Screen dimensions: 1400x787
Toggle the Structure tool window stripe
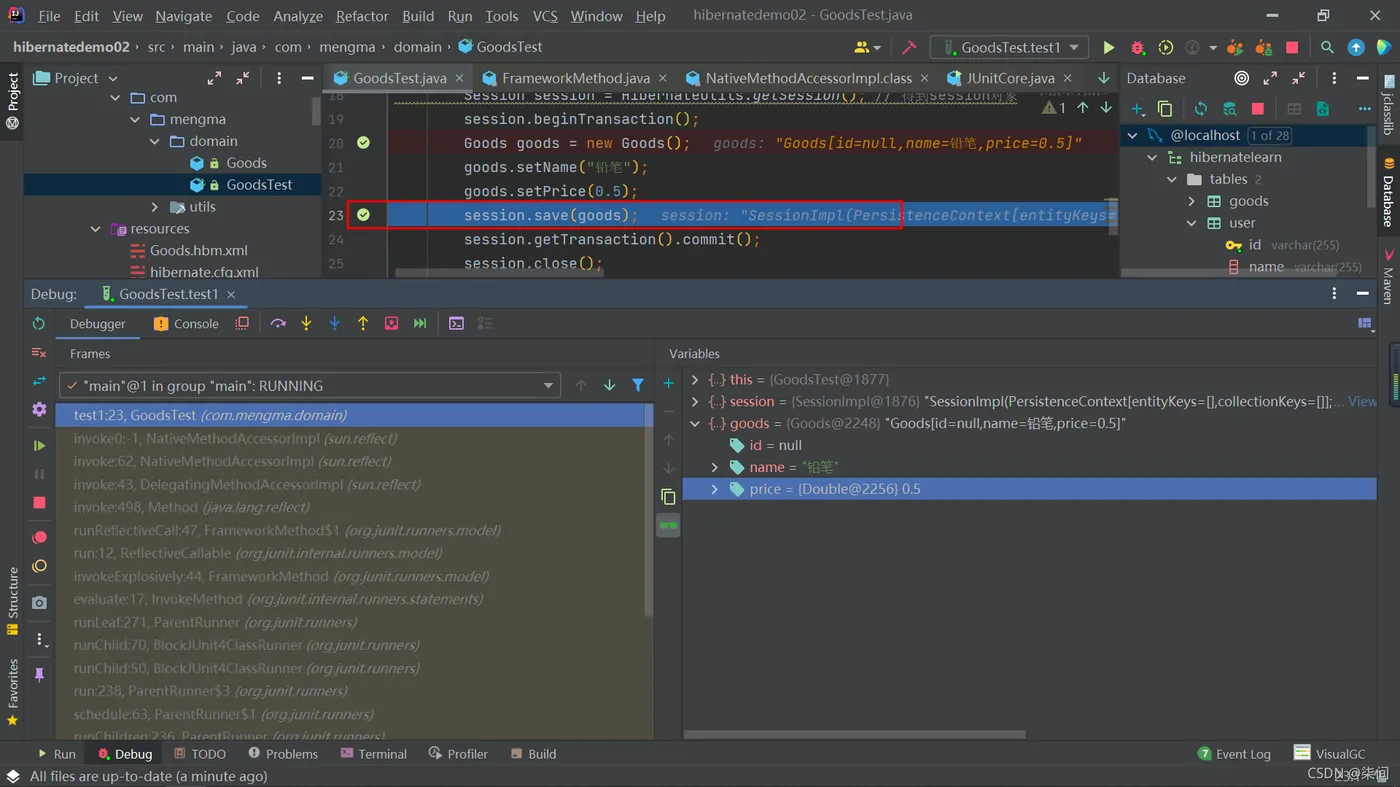click(13, 600)
